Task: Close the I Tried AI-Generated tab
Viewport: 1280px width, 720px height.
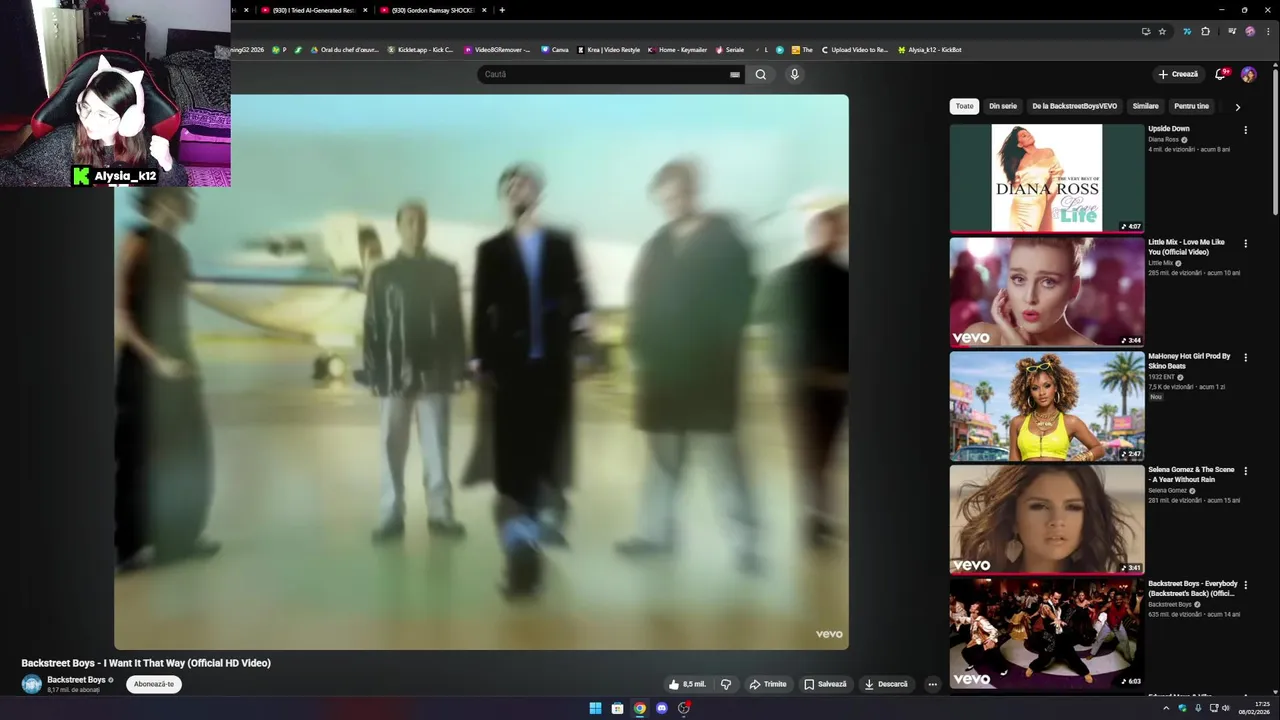Action: tap(365, 10)
